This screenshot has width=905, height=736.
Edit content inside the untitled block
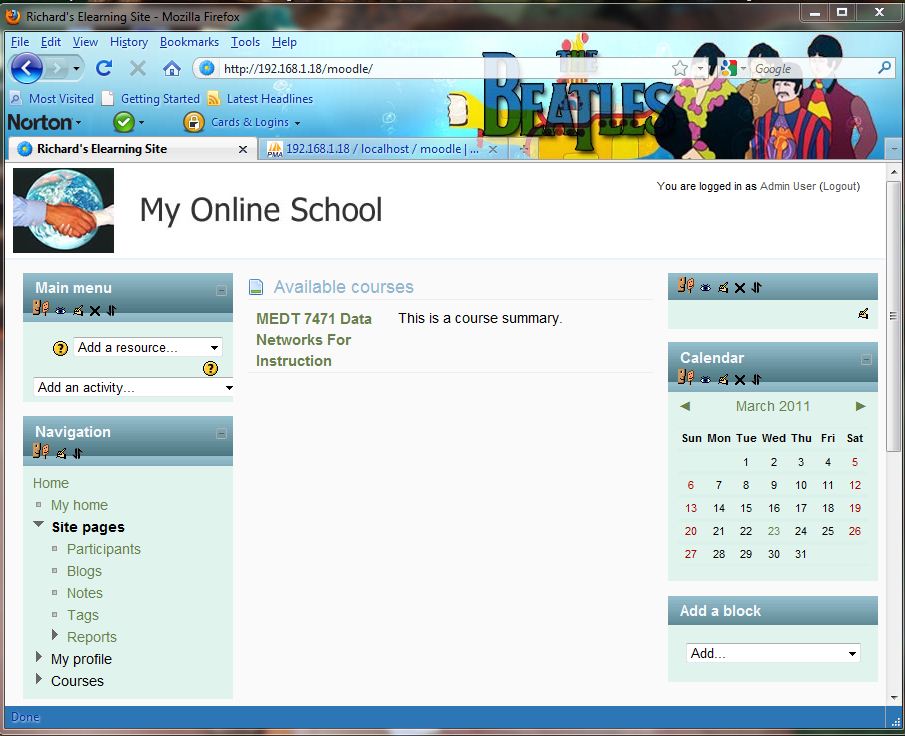click(x=863, y=314)
